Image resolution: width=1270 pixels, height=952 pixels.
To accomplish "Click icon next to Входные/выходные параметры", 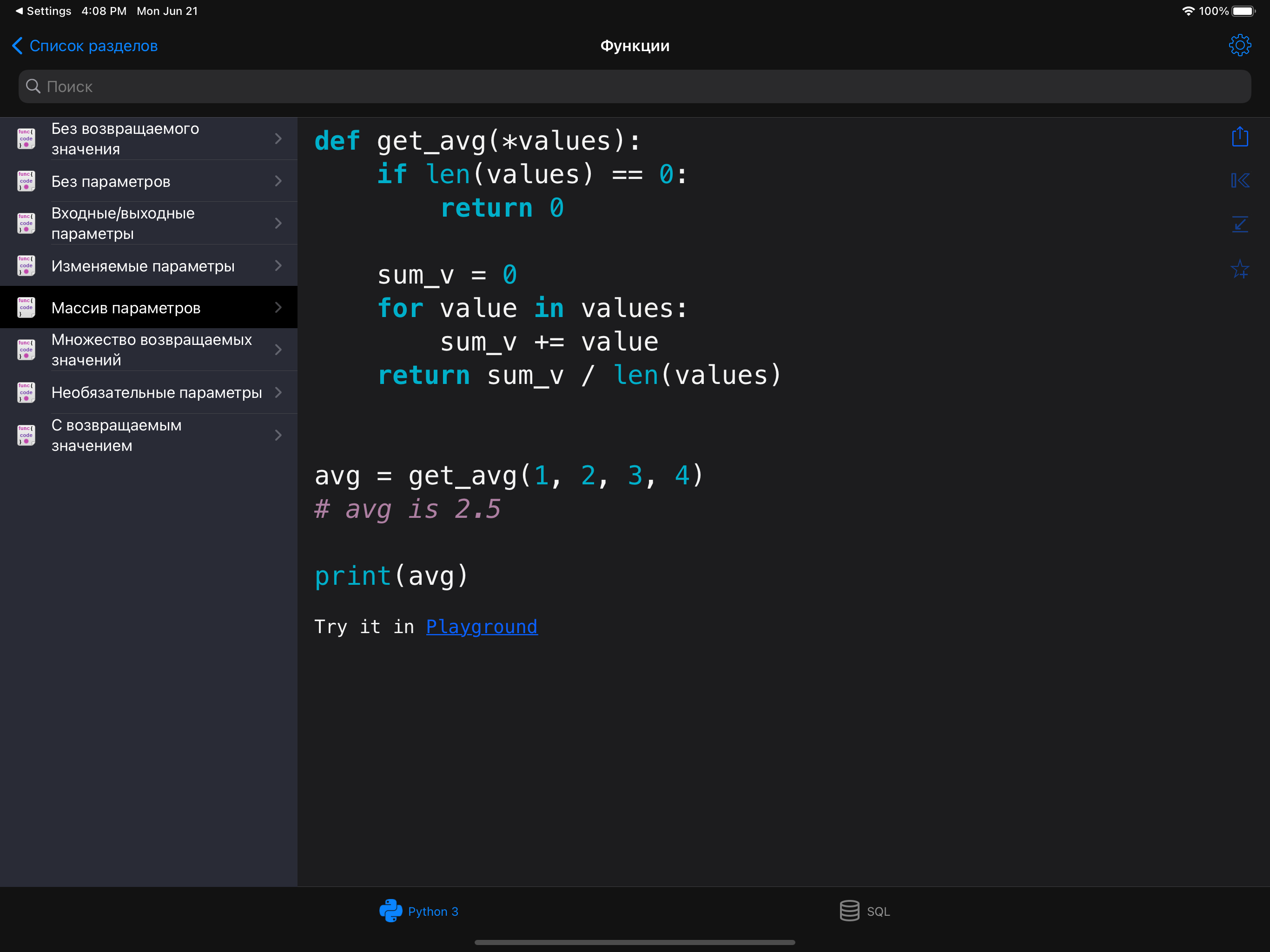I will point(26,223).
